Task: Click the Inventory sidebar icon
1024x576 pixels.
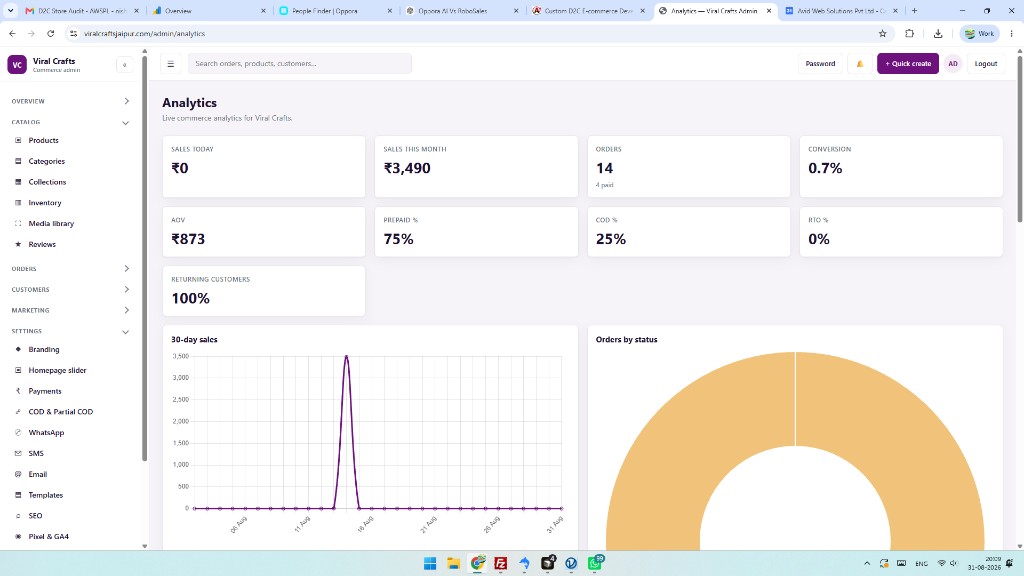Action: (x=18, y=203)
